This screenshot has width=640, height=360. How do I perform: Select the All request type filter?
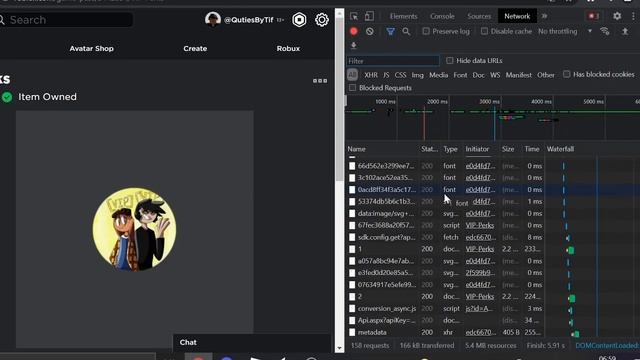click(x=352, y=75)
